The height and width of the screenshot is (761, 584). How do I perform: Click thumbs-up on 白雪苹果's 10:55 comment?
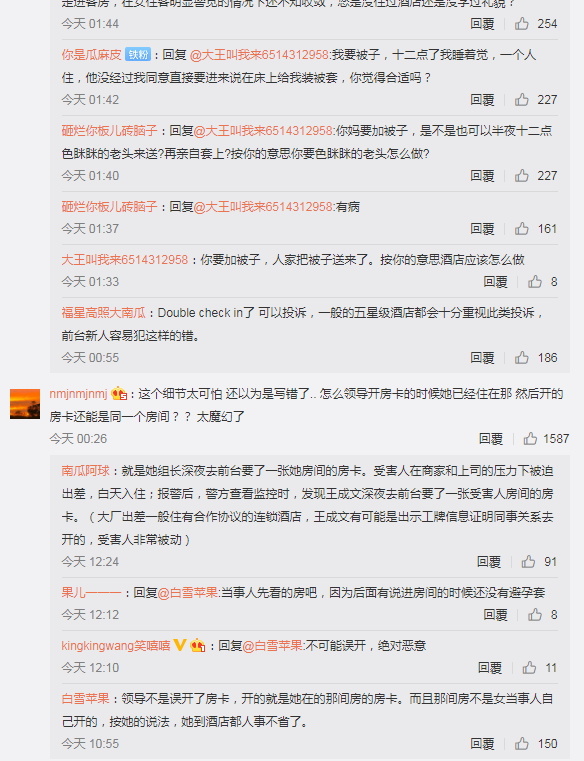pyautogui.click(x=522, y=744)
